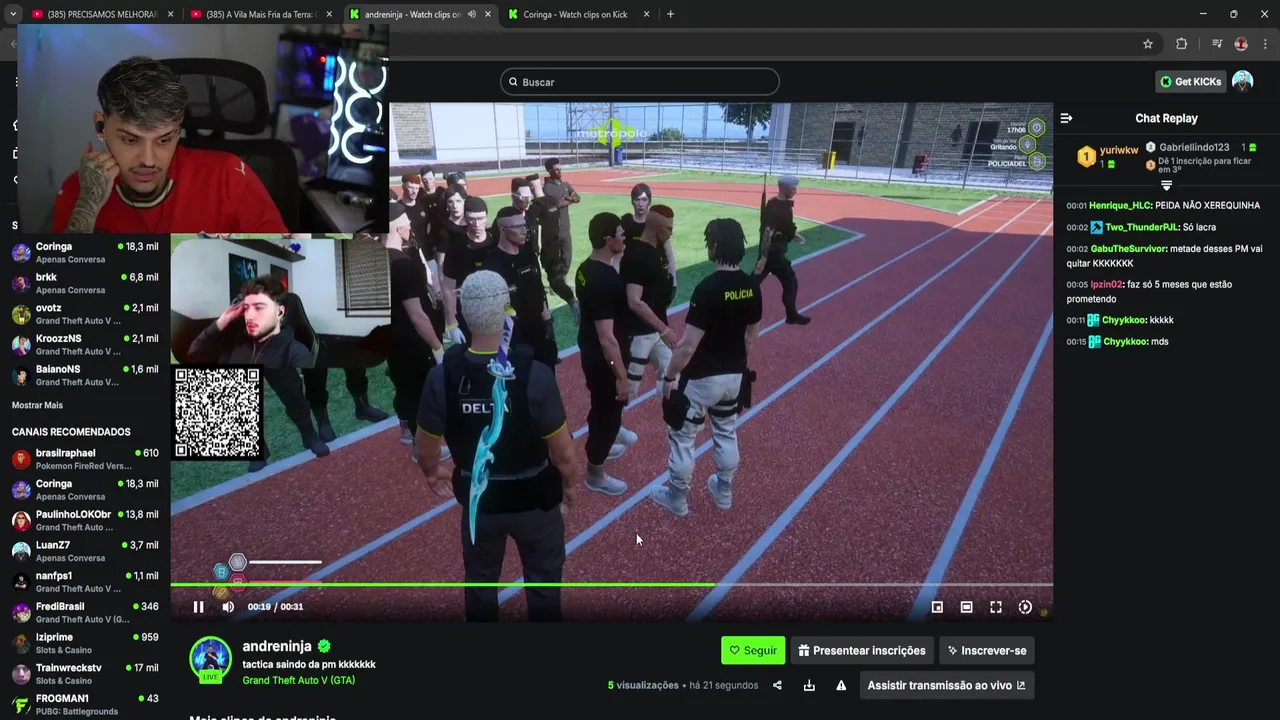
Task: Click Ipzin02 username in chat
Action: 1106,284
